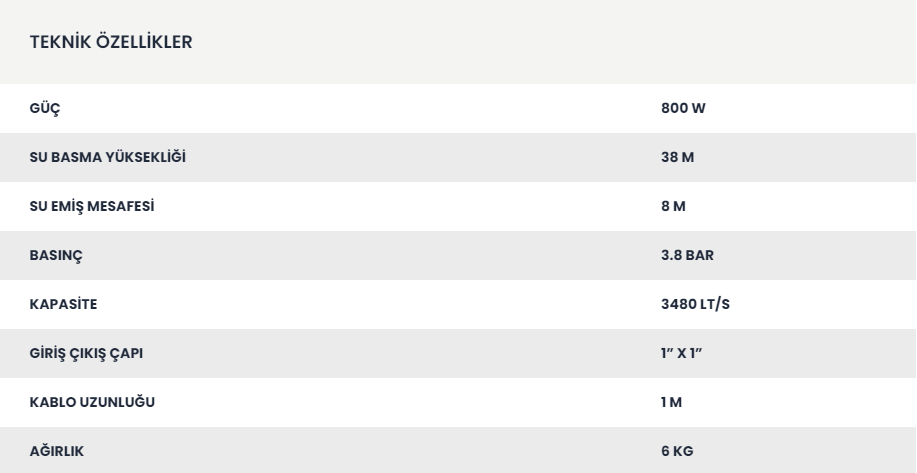The image size is (917, 473).
Task: Click the 3.8 BAR pressure value
Action: tap(687, 256)
